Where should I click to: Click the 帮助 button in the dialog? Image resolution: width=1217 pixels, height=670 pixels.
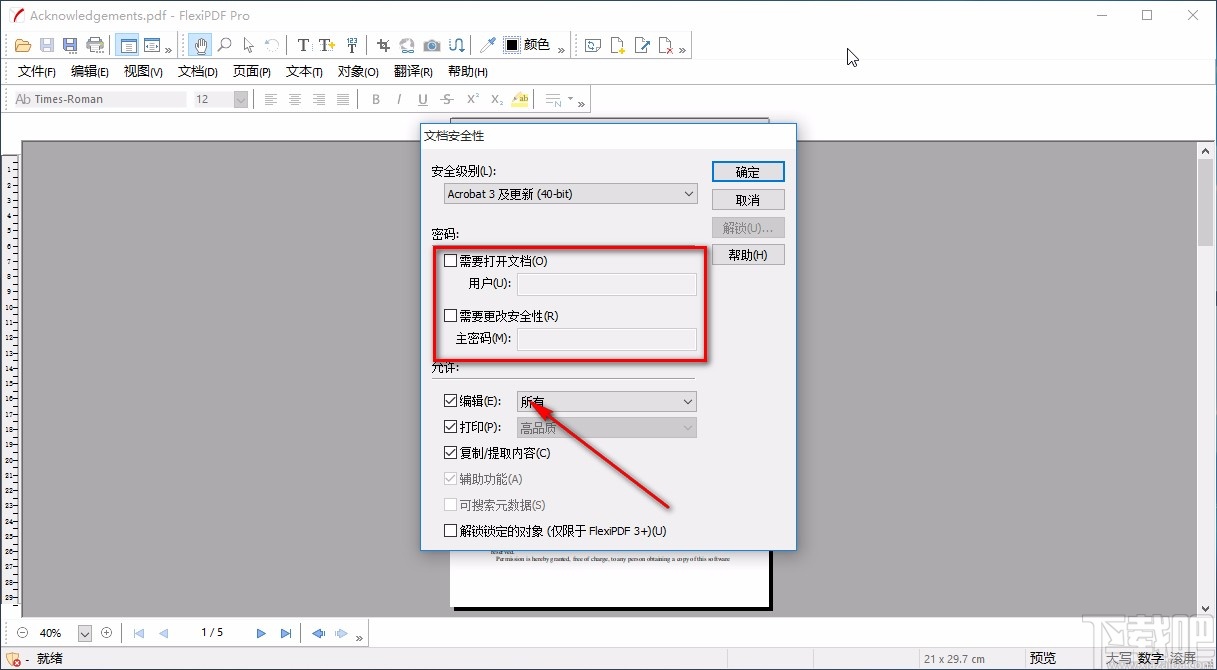click(x=748, y=254)
